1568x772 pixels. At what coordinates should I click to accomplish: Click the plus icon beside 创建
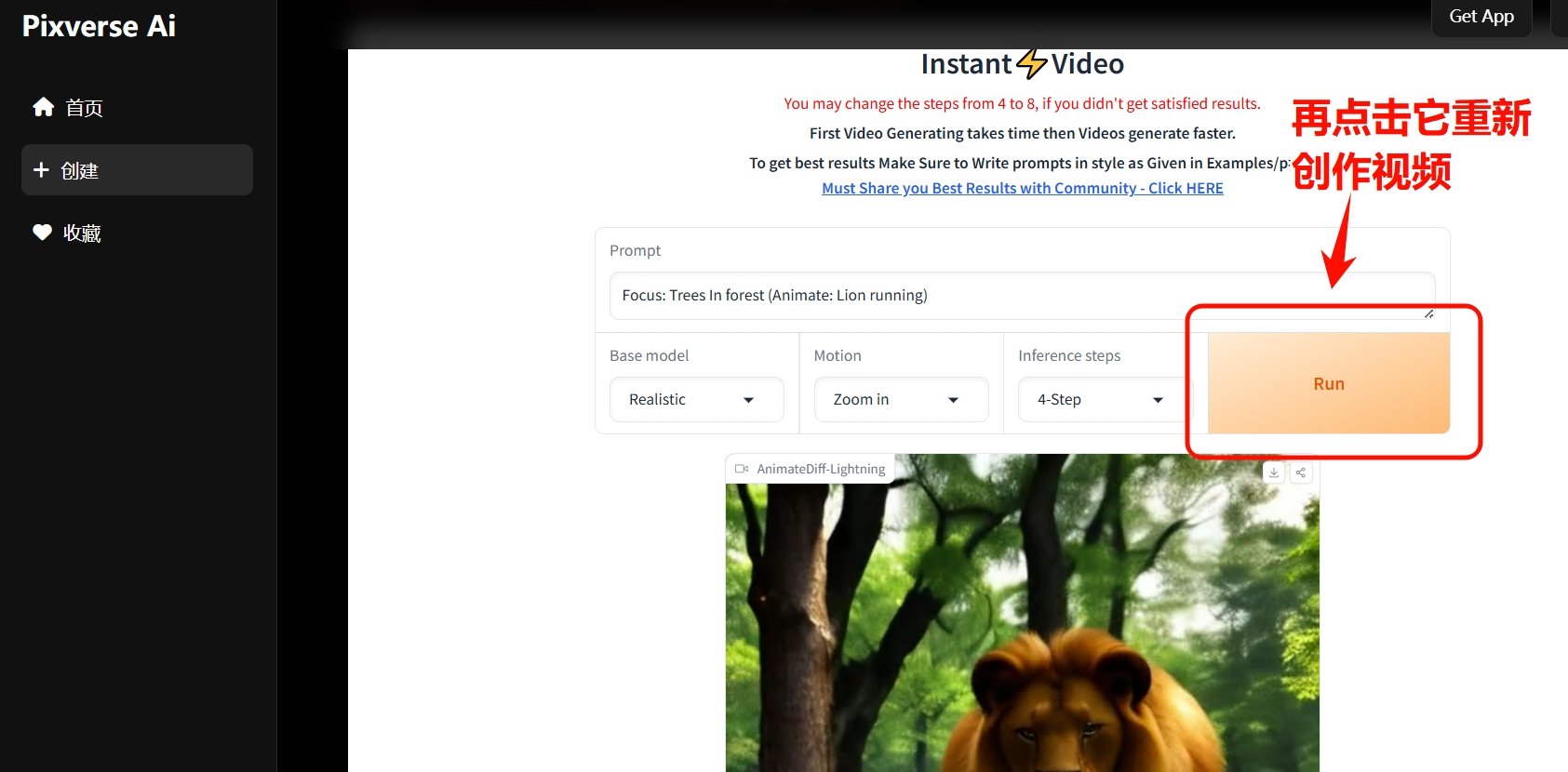[41, 170]
